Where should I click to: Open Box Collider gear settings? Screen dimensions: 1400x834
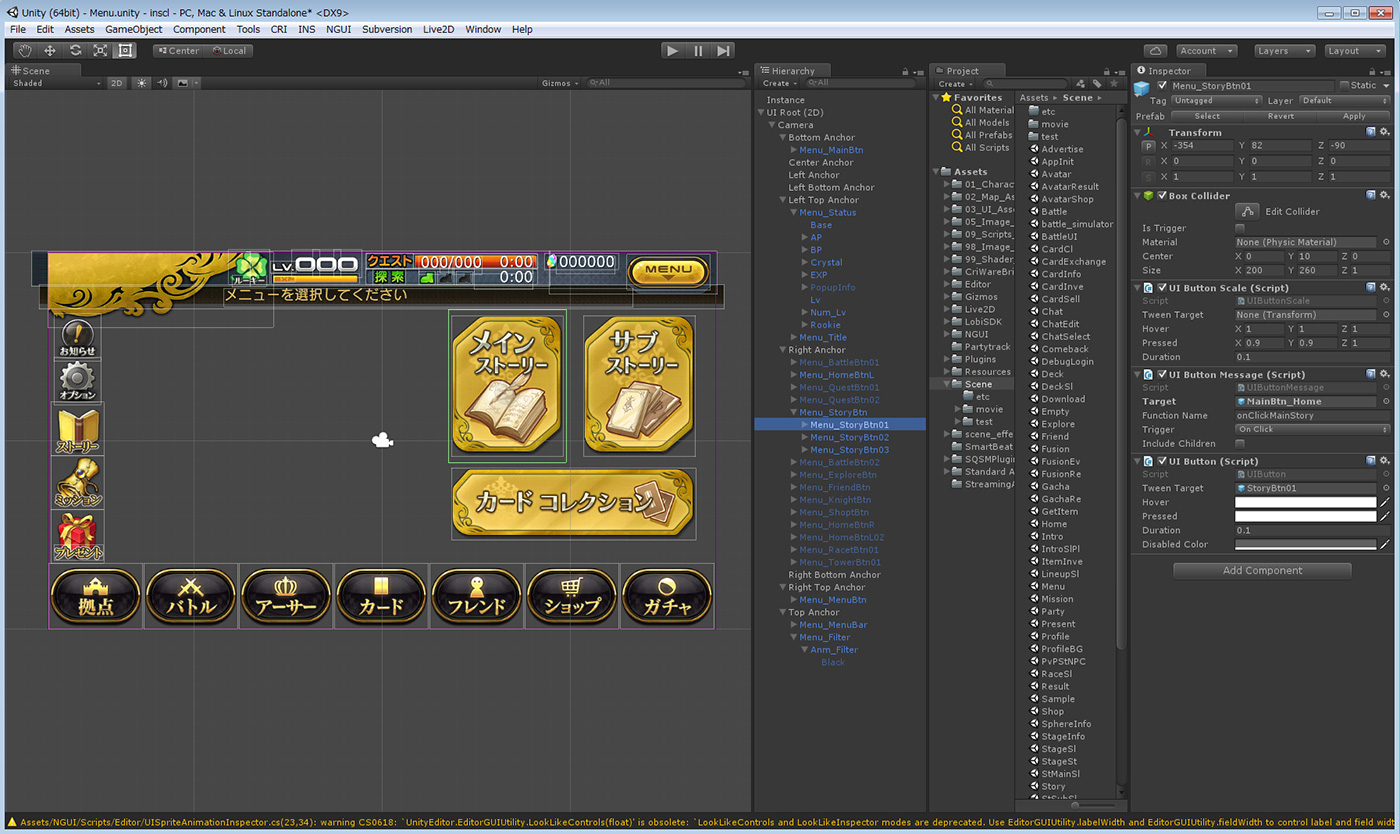pyautogui.click(x=1385, y=196)
